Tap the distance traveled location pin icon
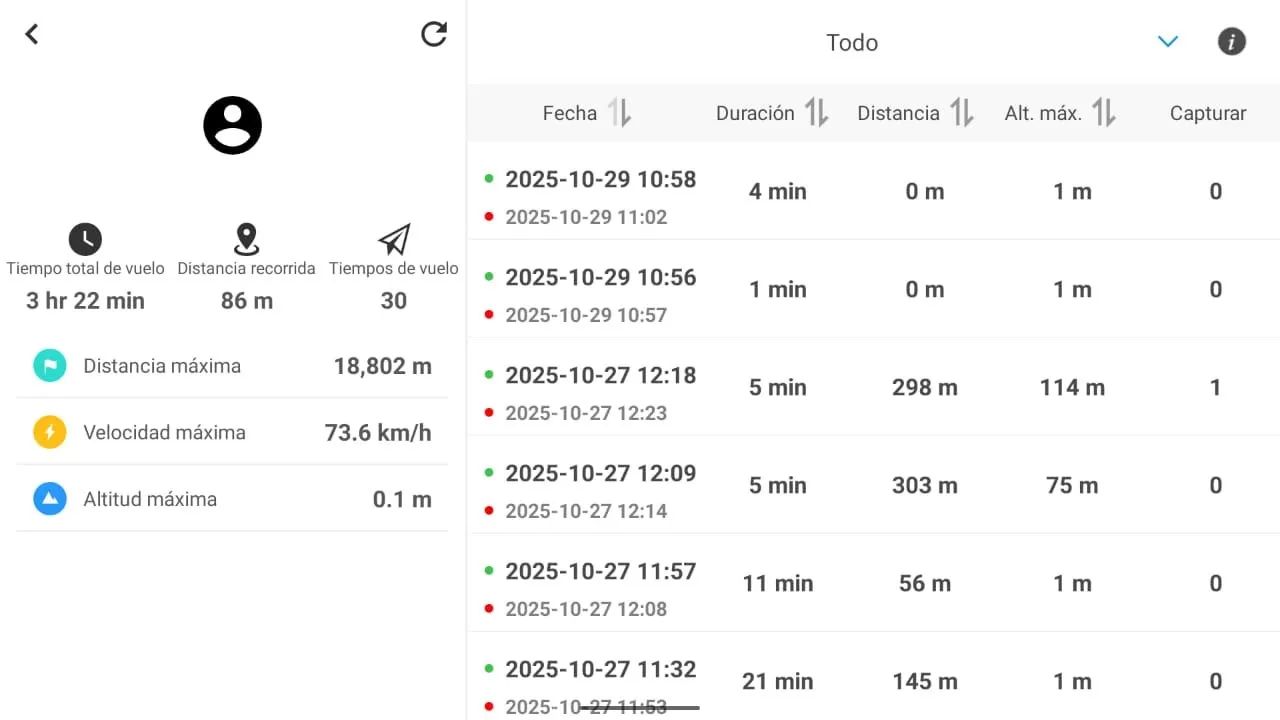 click(x=246, y=239)
